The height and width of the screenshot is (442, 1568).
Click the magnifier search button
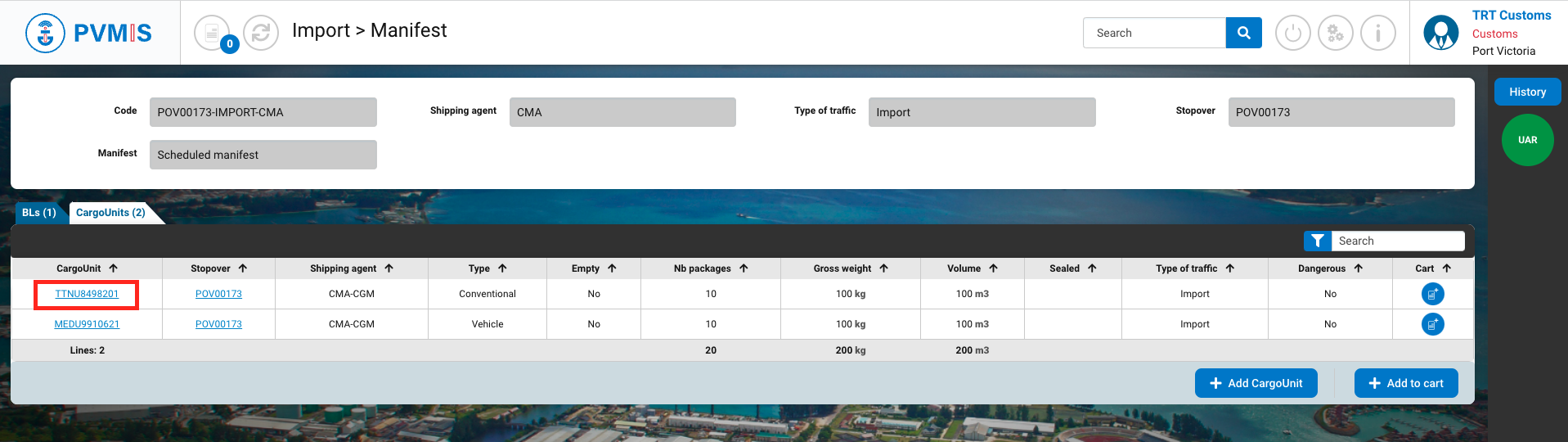click(x=1243, y=33)
